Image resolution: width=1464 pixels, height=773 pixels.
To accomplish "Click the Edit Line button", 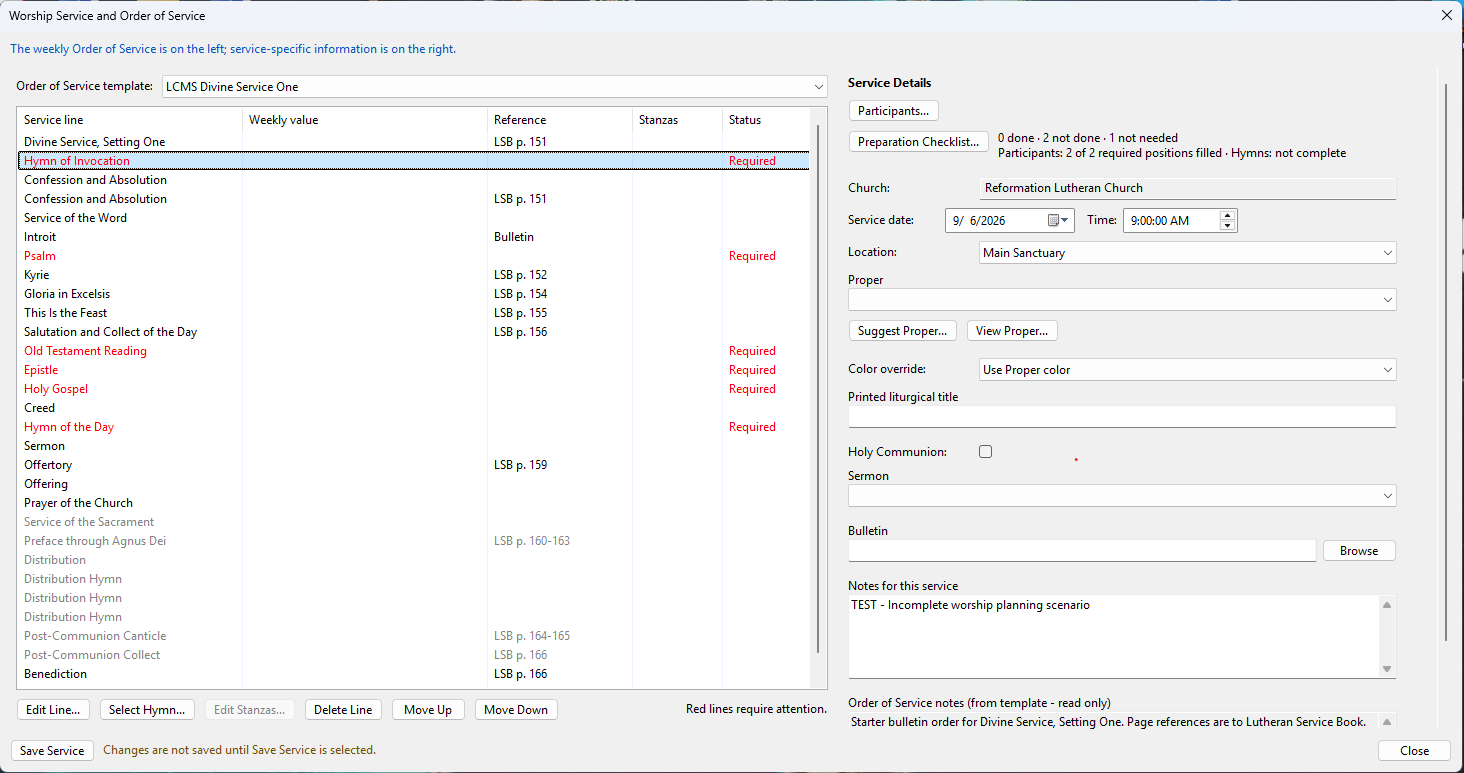I will pos(53,710).
